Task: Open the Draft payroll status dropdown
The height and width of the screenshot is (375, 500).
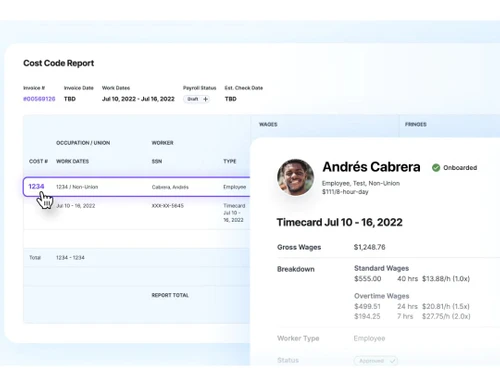Action: click(197, 99)
